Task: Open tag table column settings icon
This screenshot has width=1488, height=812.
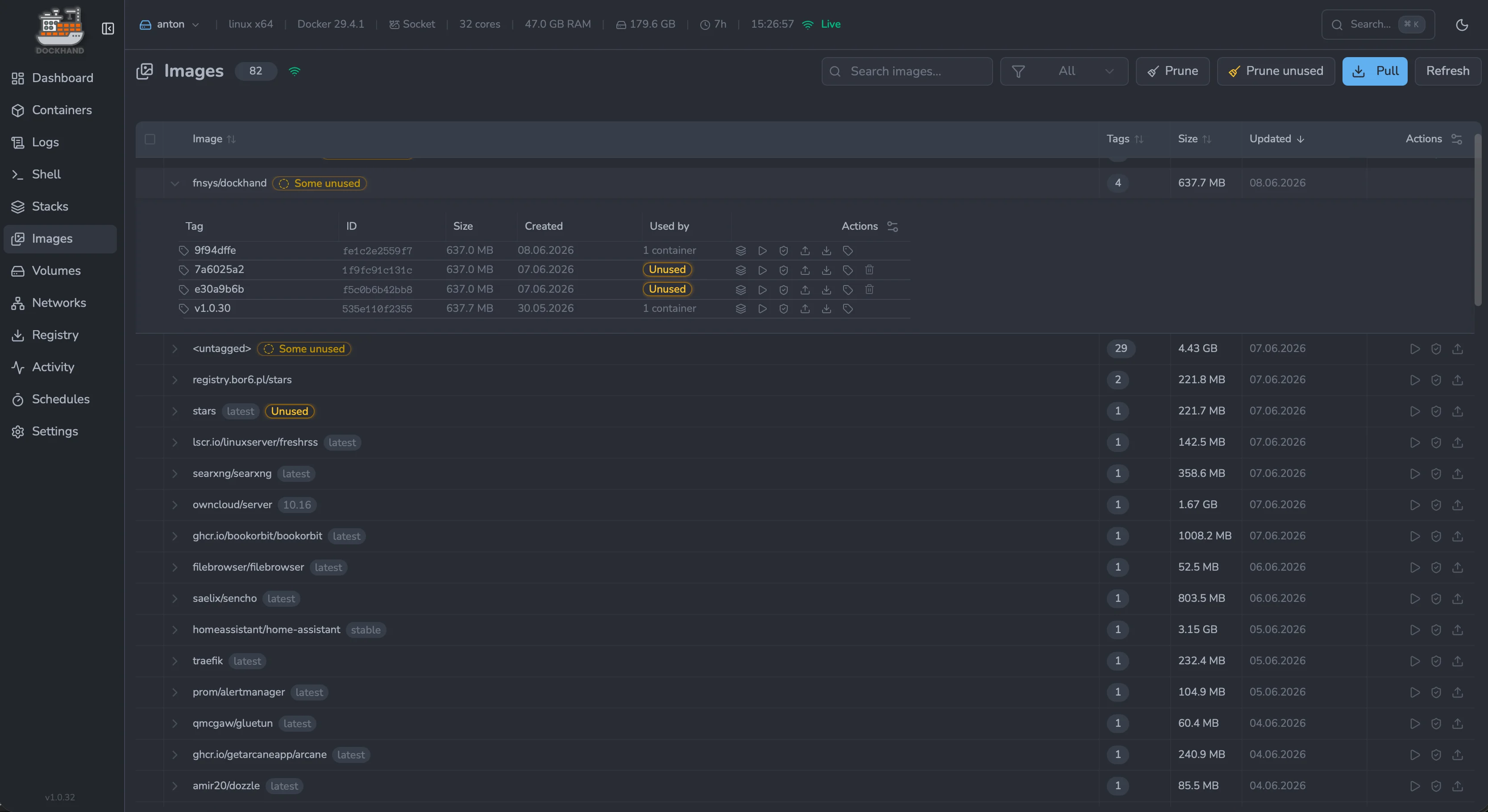Action: pos(893,226)
